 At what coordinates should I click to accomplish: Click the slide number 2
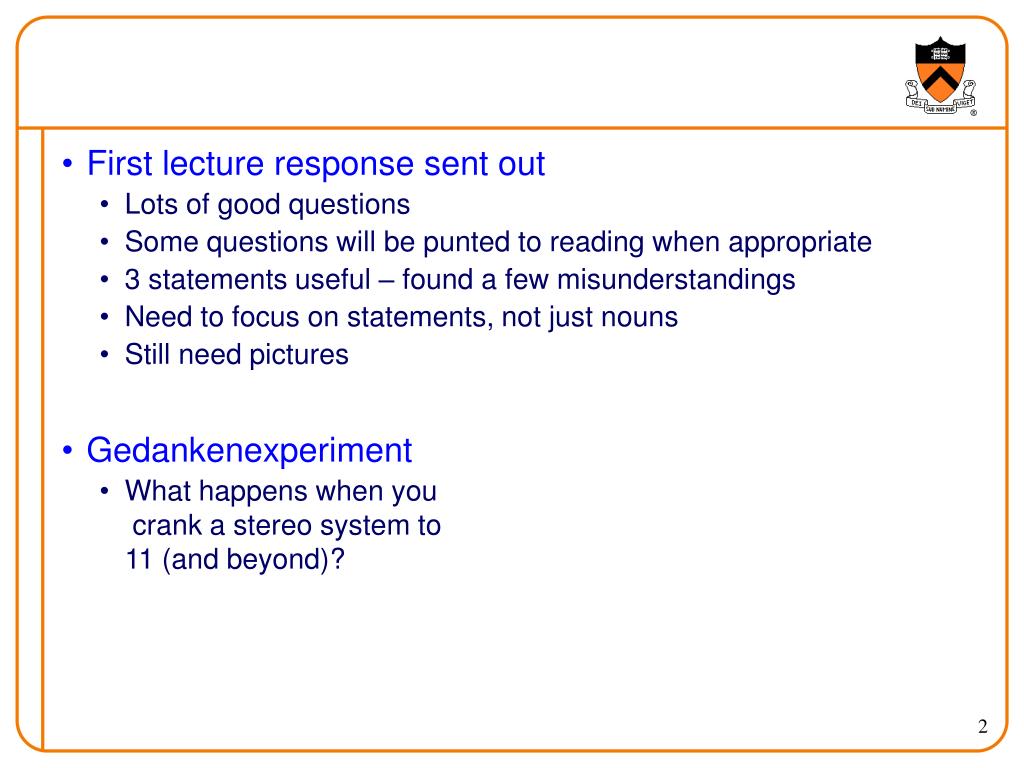click(x=983, y=727)
